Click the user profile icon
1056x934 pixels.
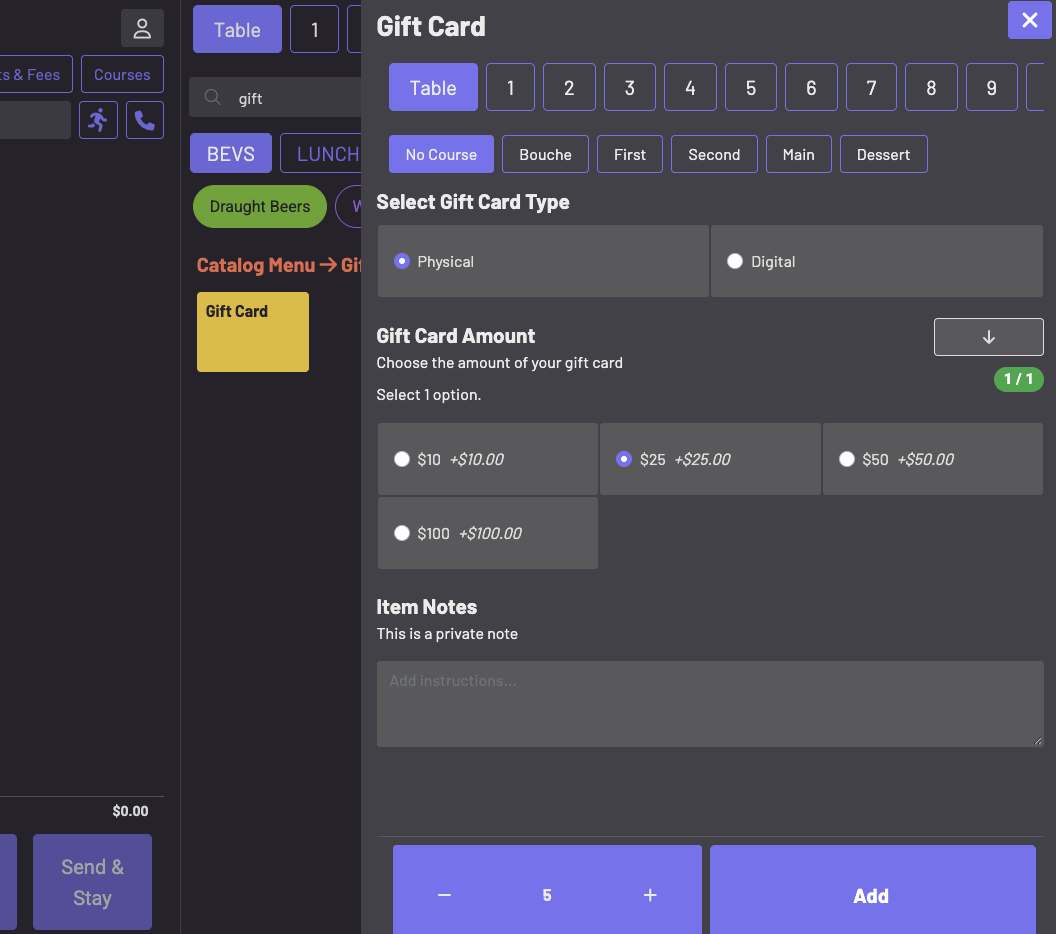[x=142, y=28]
